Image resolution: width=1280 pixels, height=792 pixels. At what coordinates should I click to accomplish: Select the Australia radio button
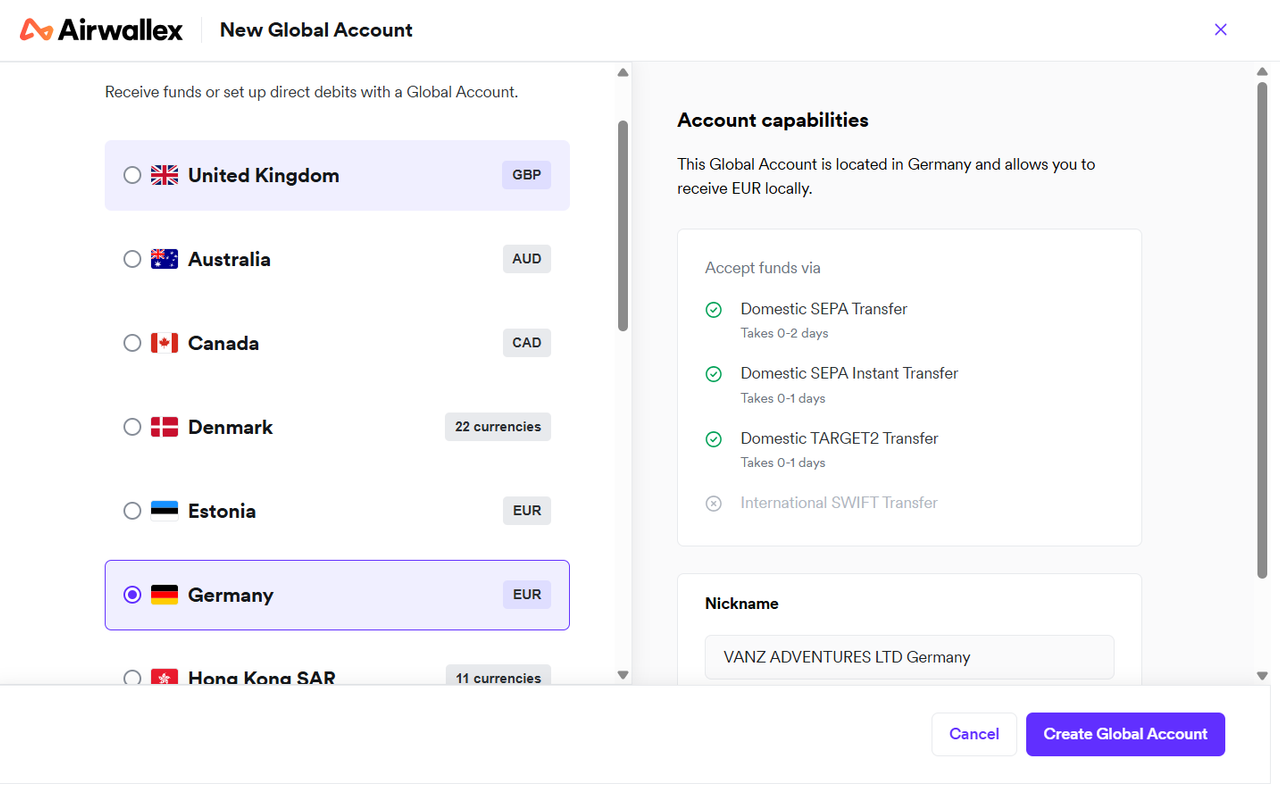(132, 259)
